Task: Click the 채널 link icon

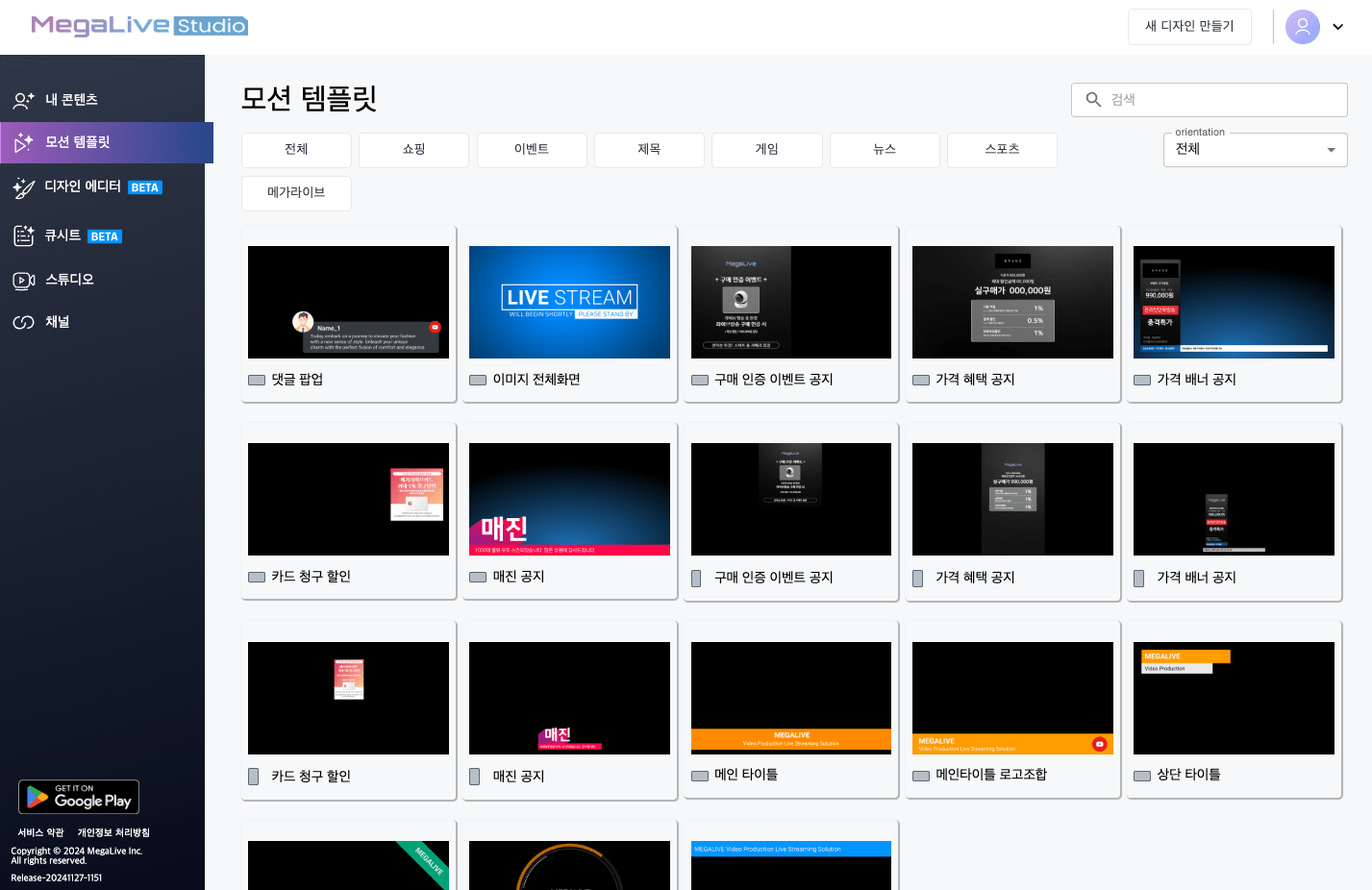Action: 24,322
